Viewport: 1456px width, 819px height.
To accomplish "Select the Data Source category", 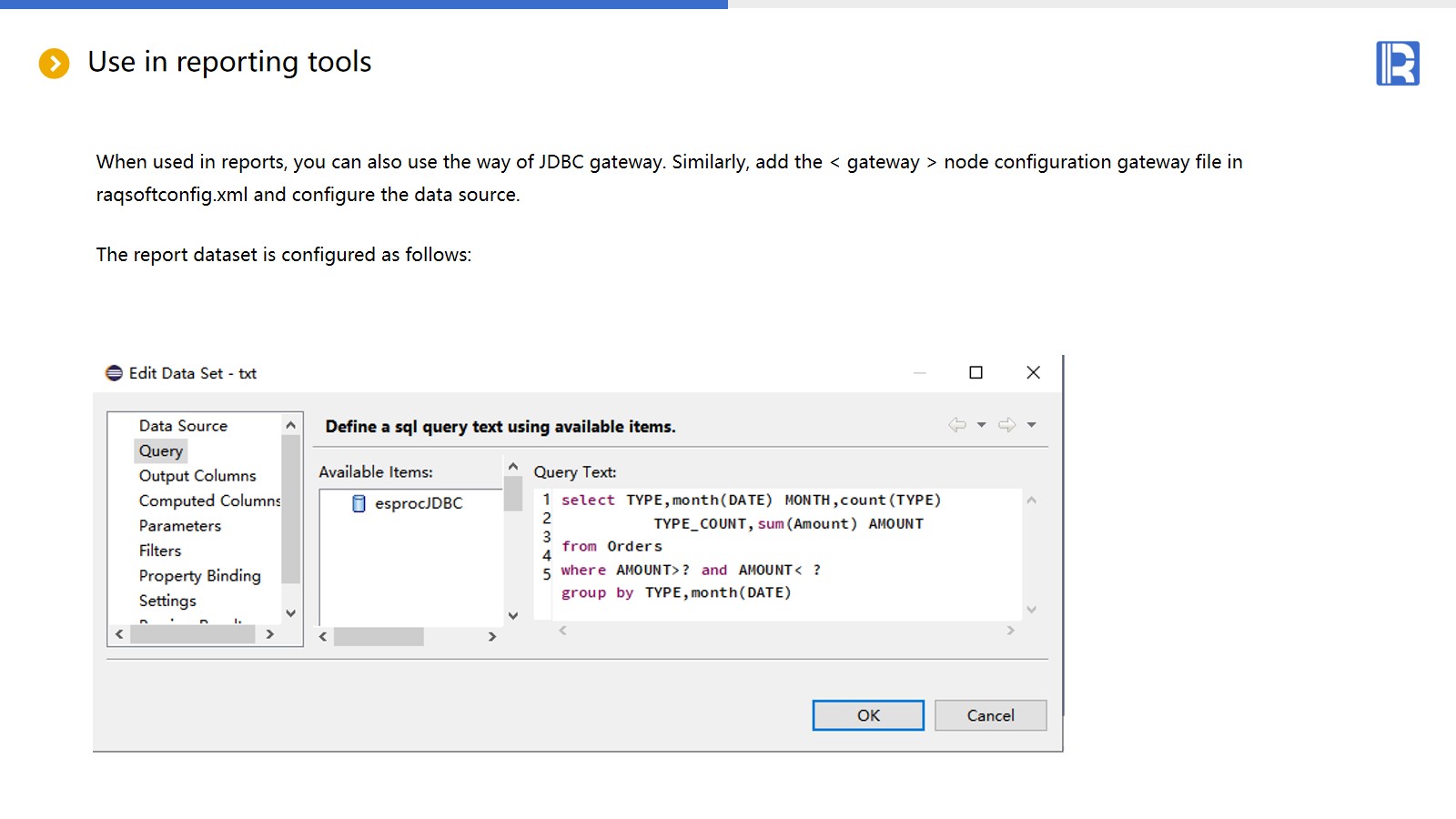I will point(183,426).
